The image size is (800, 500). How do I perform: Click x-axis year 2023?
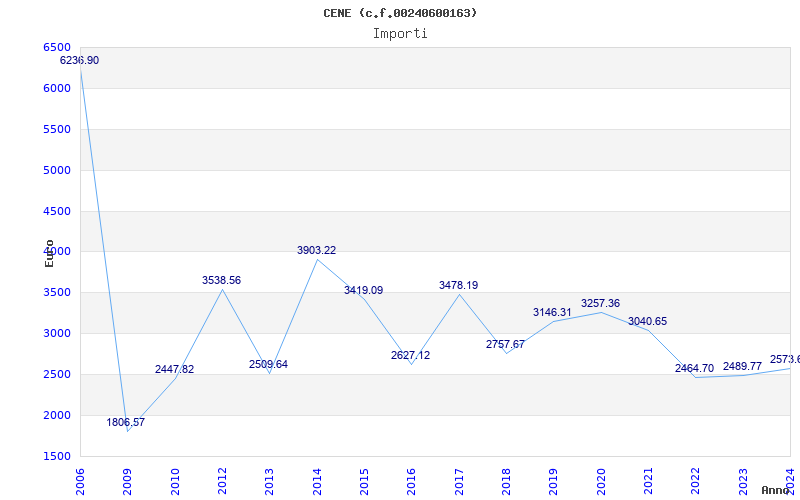click(x=743, y=482)
